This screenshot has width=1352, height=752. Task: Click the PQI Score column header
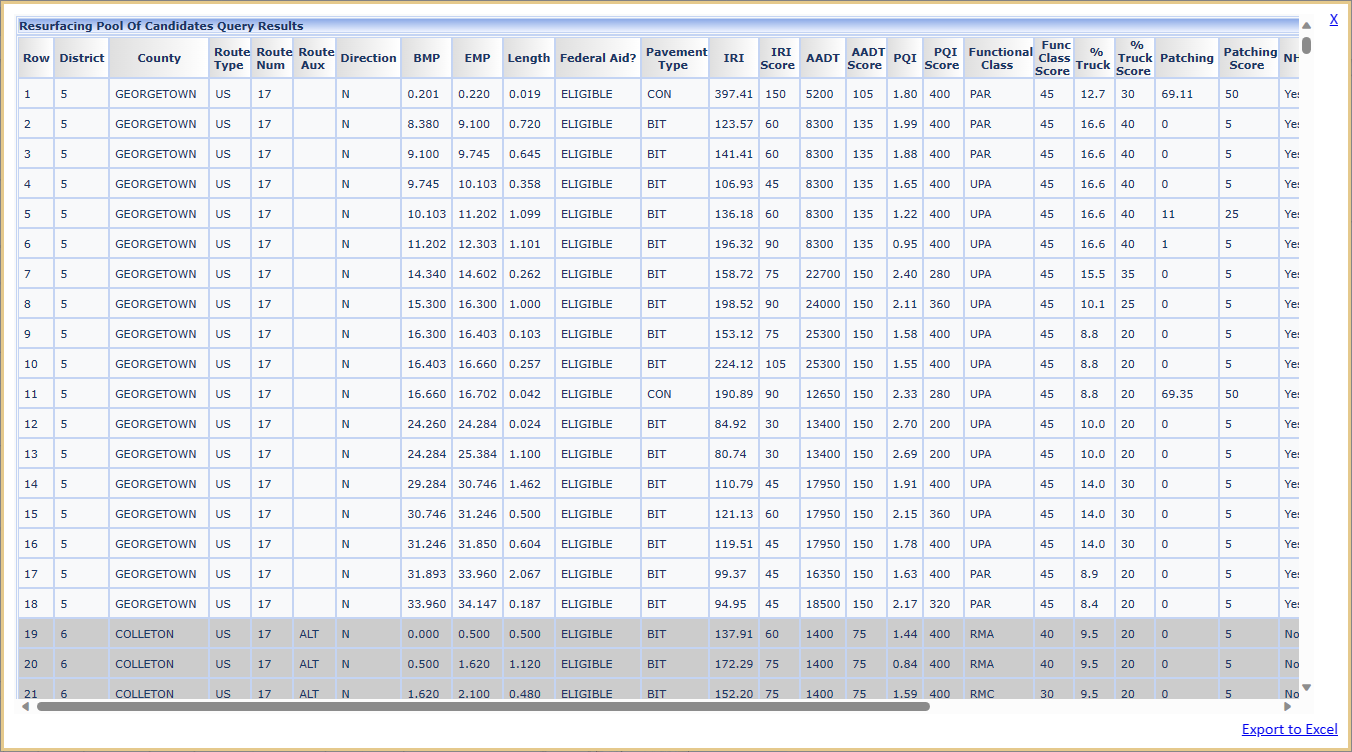pos(943,58)
